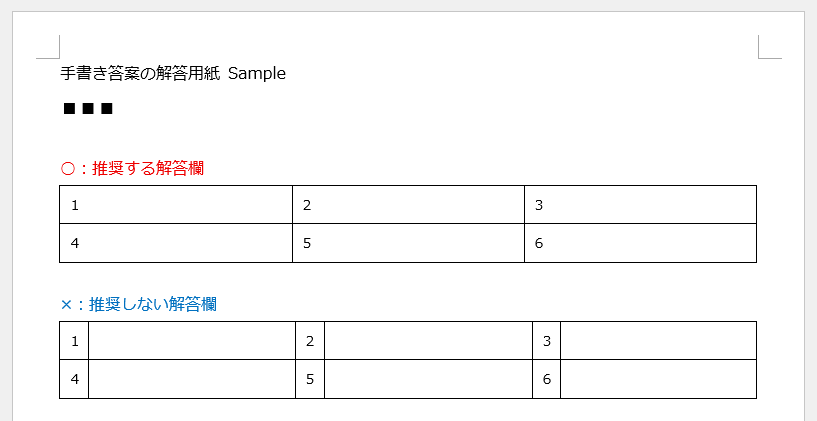Viewport: 817px width, 421px height.
Task: Click the blank answer cell right of '6' in the lower table
Action: (x=658, y=379)
